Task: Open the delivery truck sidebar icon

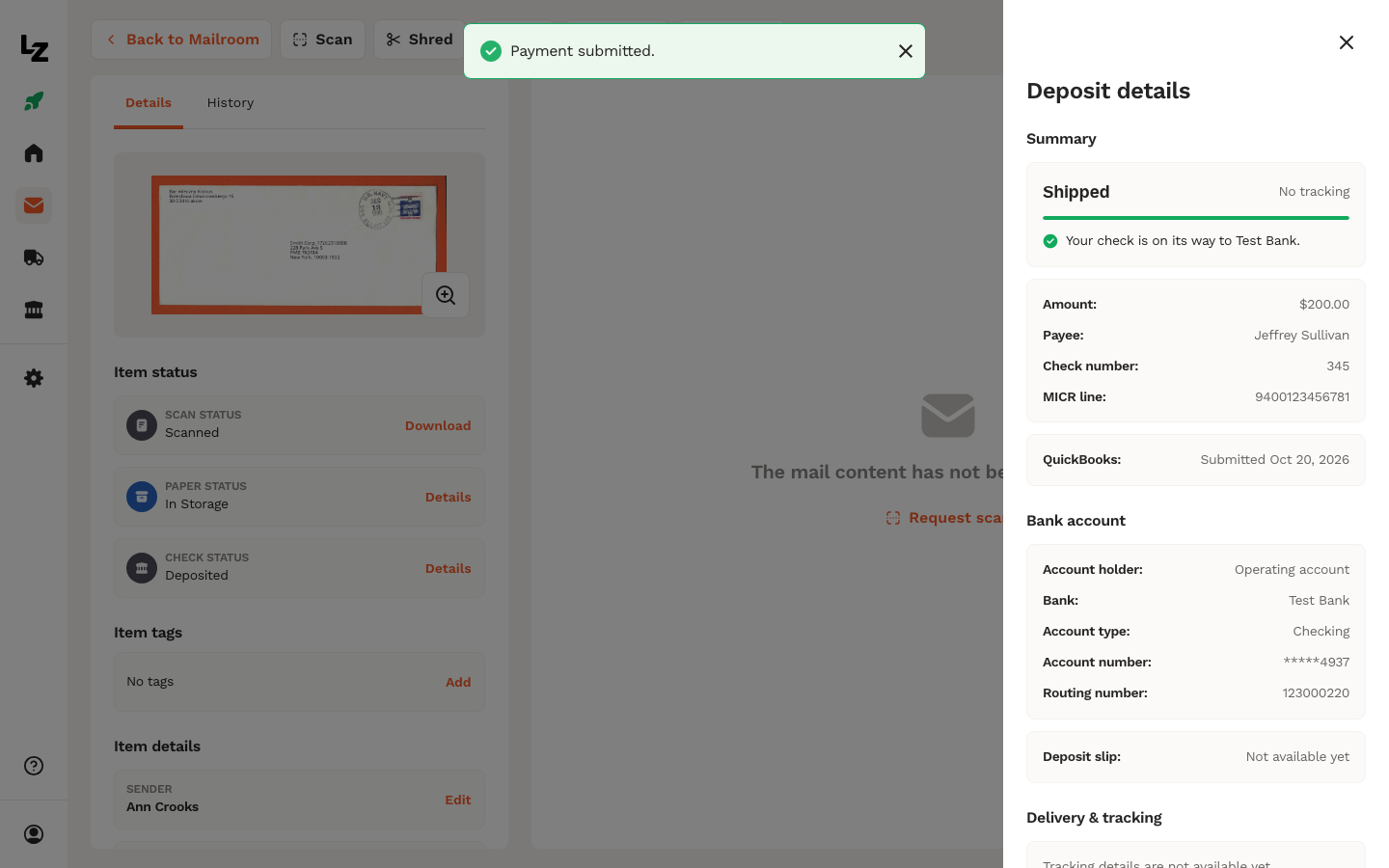Action: pos(34,258)
